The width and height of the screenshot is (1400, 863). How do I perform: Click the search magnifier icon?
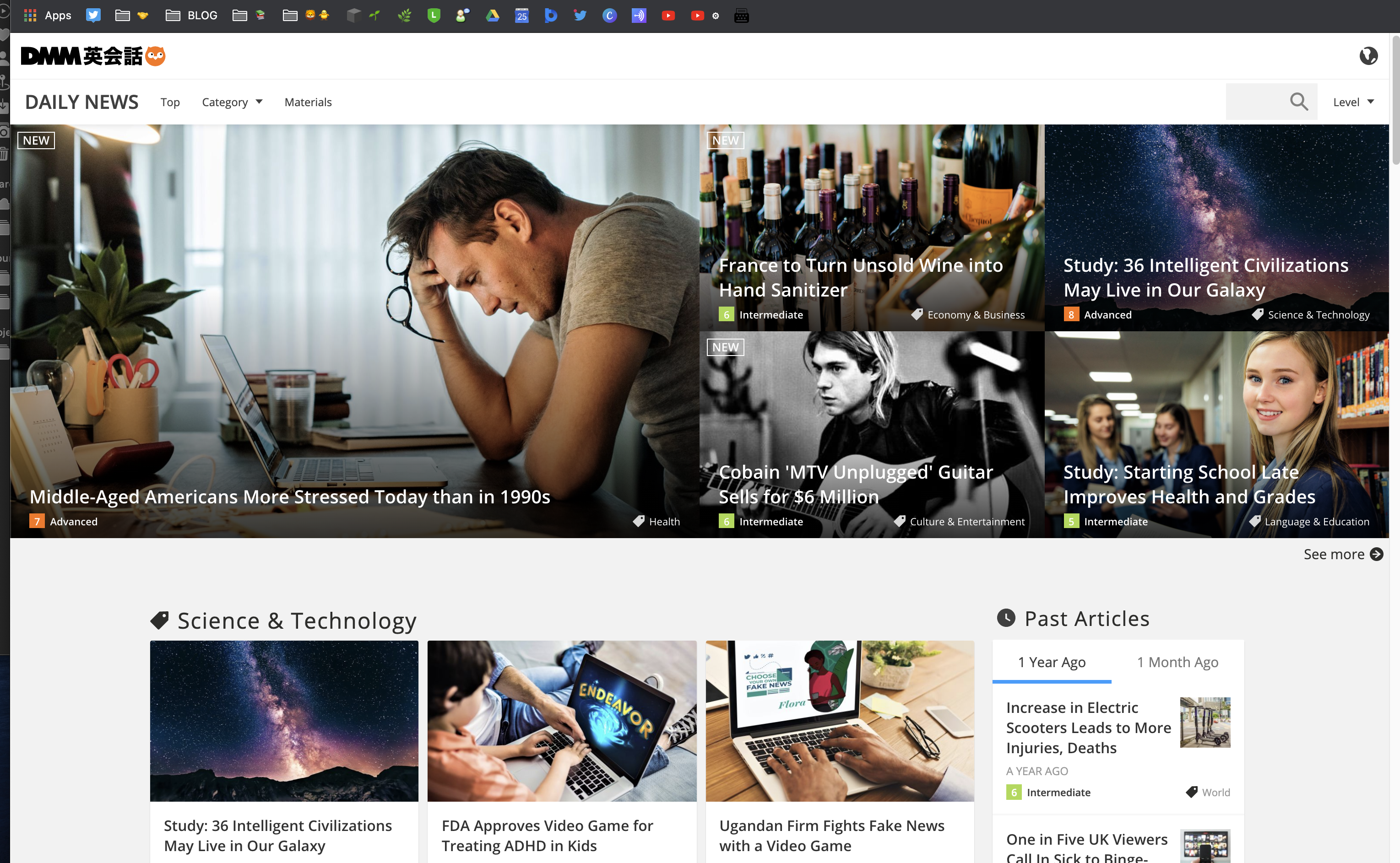coord(1298,102)
